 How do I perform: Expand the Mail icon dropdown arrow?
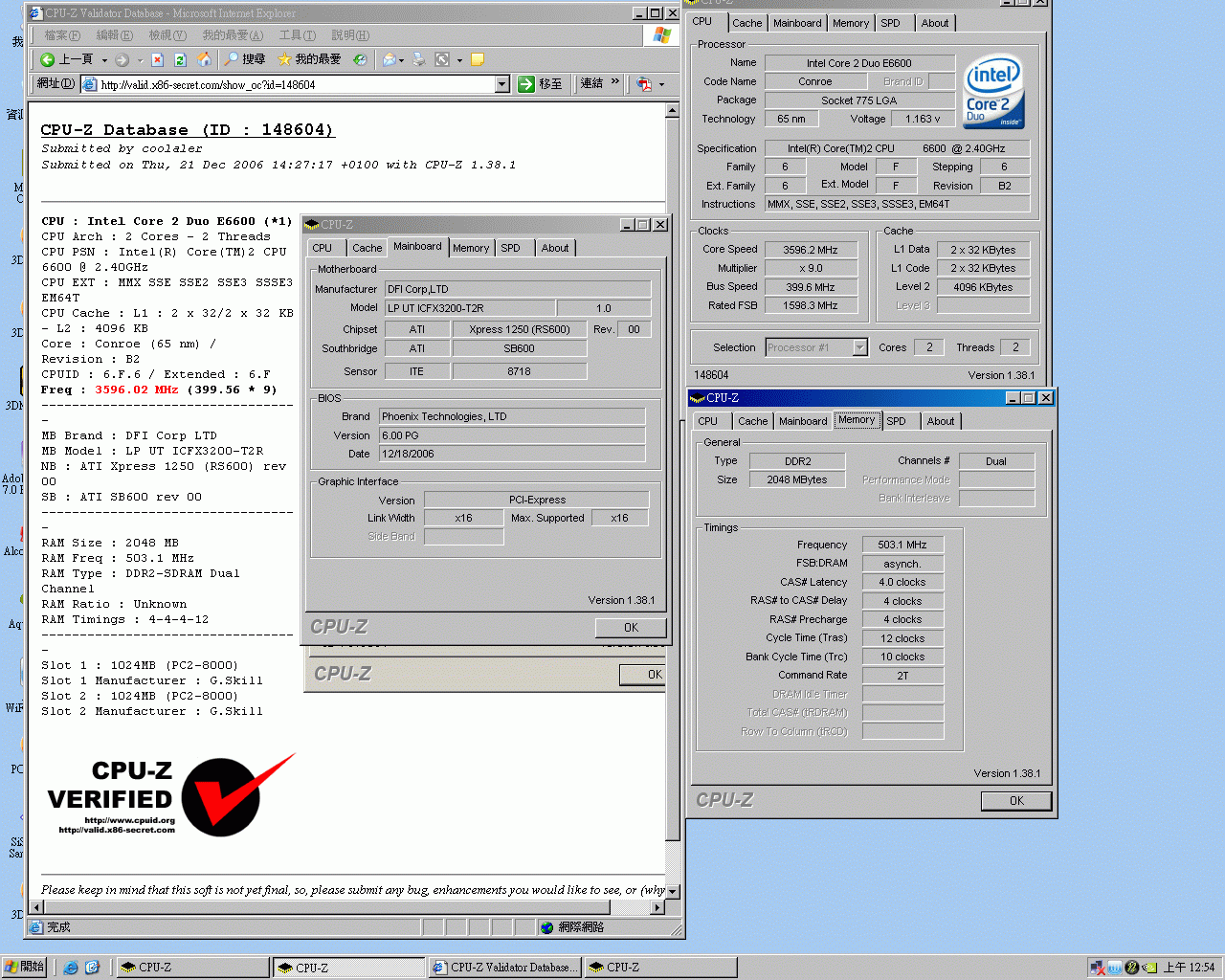click(x=401, y=60)
